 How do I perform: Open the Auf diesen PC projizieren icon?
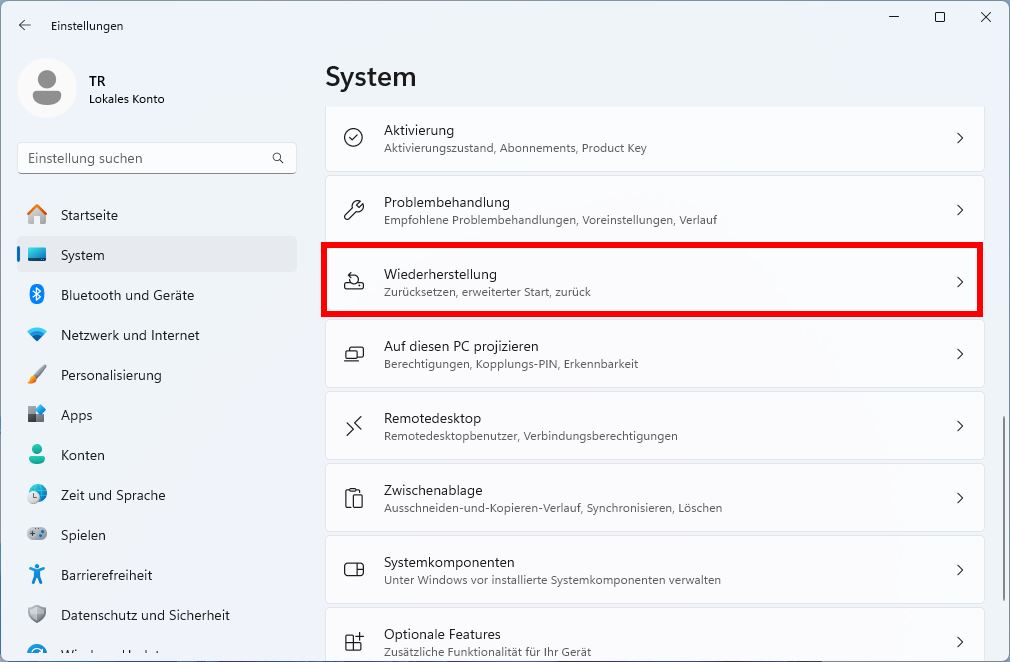tap(353, 354)
